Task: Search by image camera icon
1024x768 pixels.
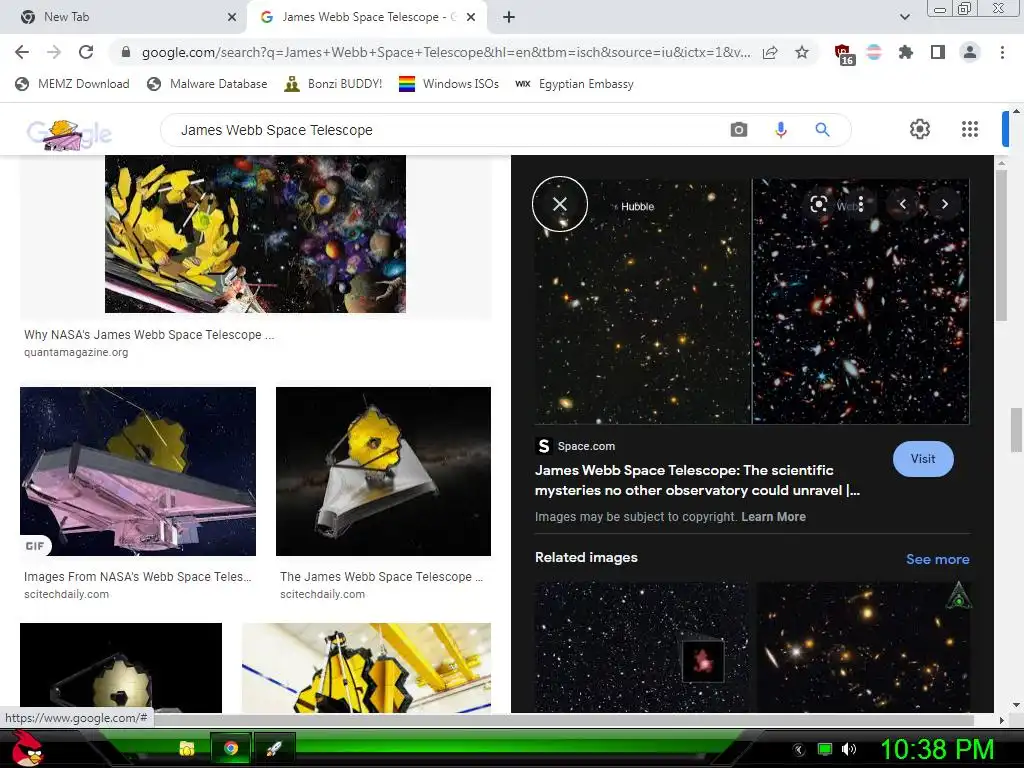Action: [x=739, y=130]
